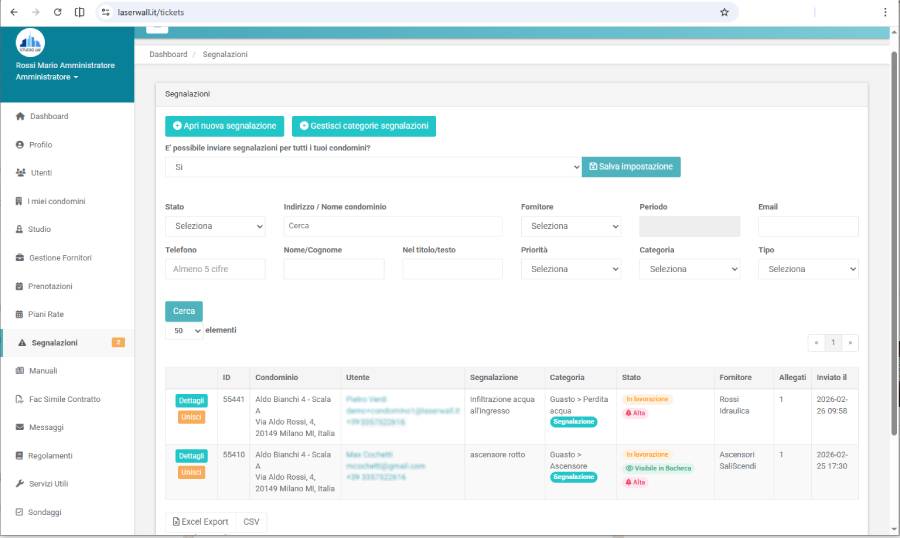Select Regolamenti from the sidebar menu
Viewport: 900px width, 538px height.
click(51, 456)
